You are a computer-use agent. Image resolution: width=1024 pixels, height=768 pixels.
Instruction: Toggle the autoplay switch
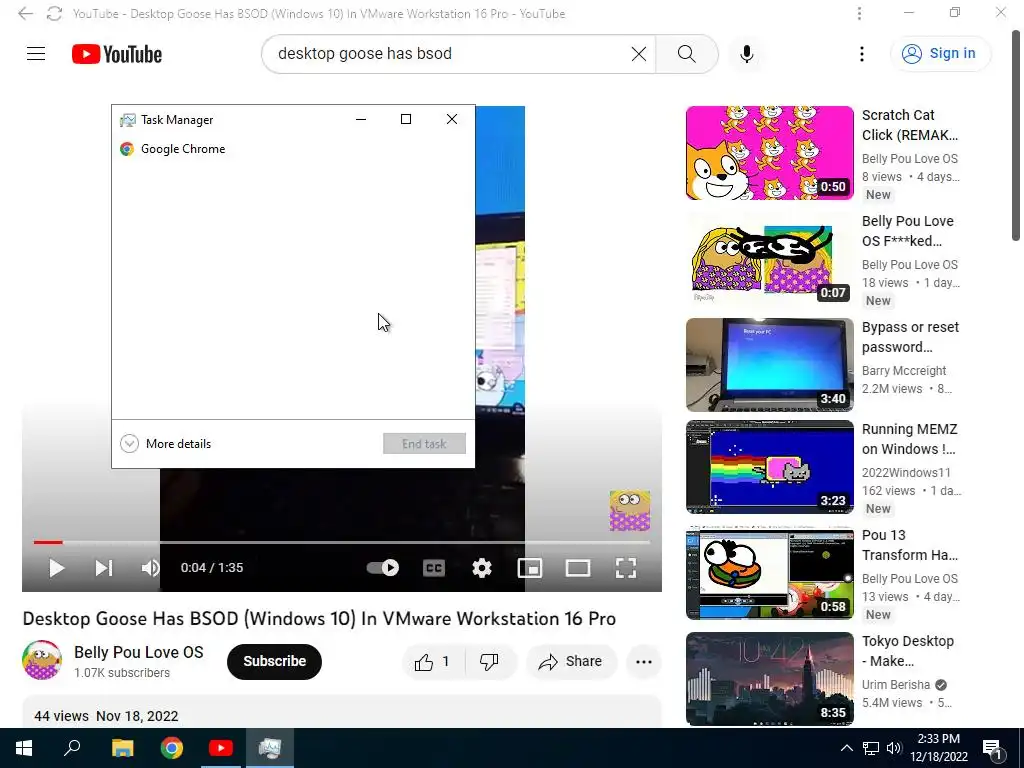(x=383, y=568)
